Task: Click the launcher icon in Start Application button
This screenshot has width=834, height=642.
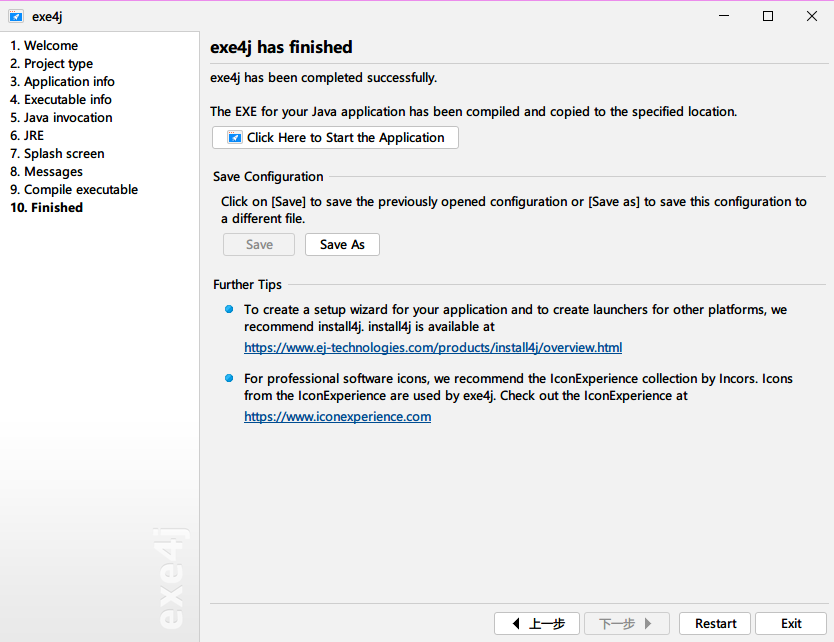Action: [x=234, y=138]
